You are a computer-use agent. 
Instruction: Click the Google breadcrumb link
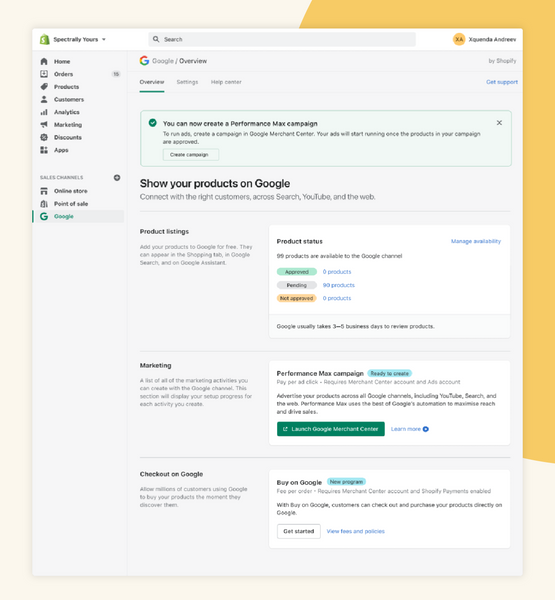click(x=163, y=61)
